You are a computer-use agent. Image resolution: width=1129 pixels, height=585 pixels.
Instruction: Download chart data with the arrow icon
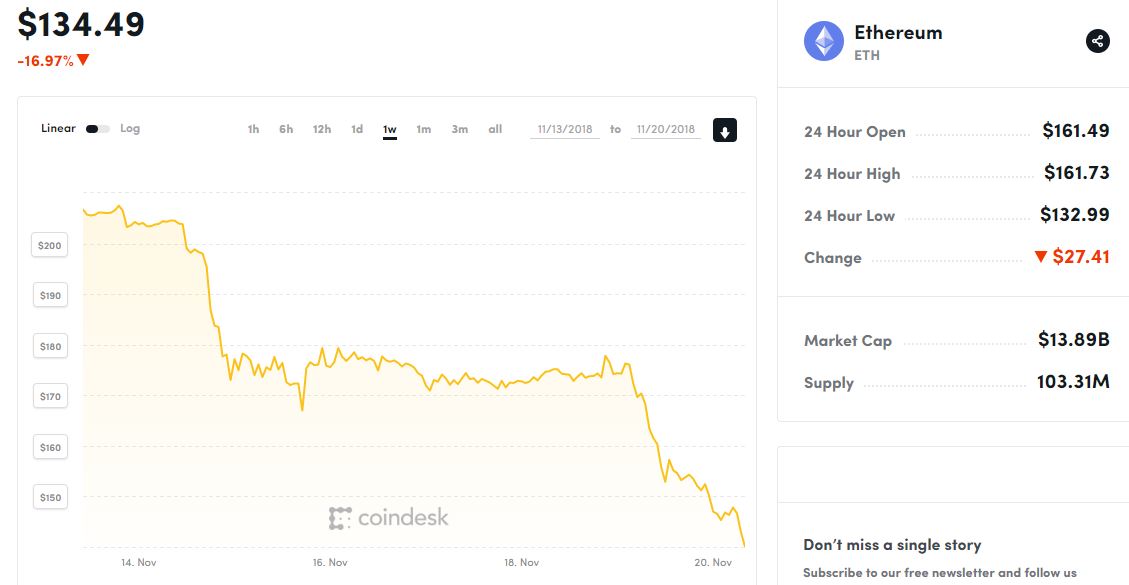(725, 130)
